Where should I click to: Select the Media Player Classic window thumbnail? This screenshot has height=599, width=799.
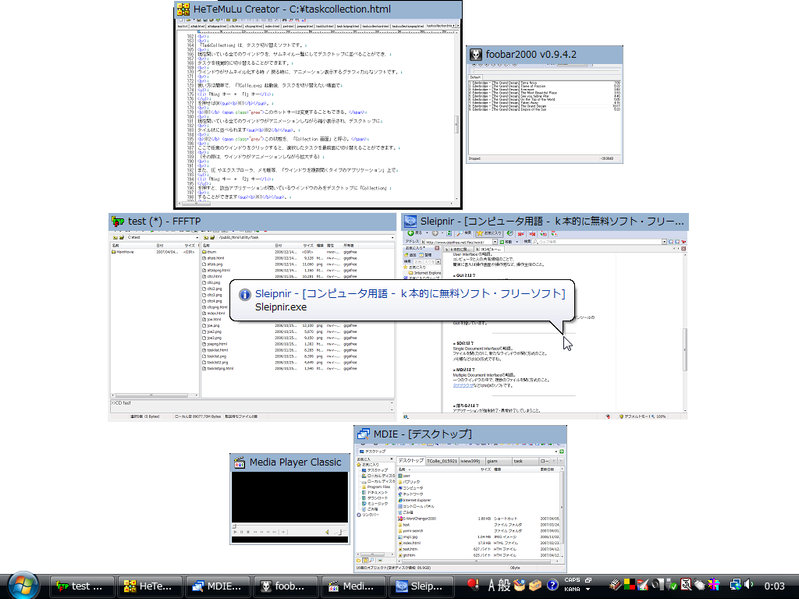pyautogui.click(x=289, y=499)
